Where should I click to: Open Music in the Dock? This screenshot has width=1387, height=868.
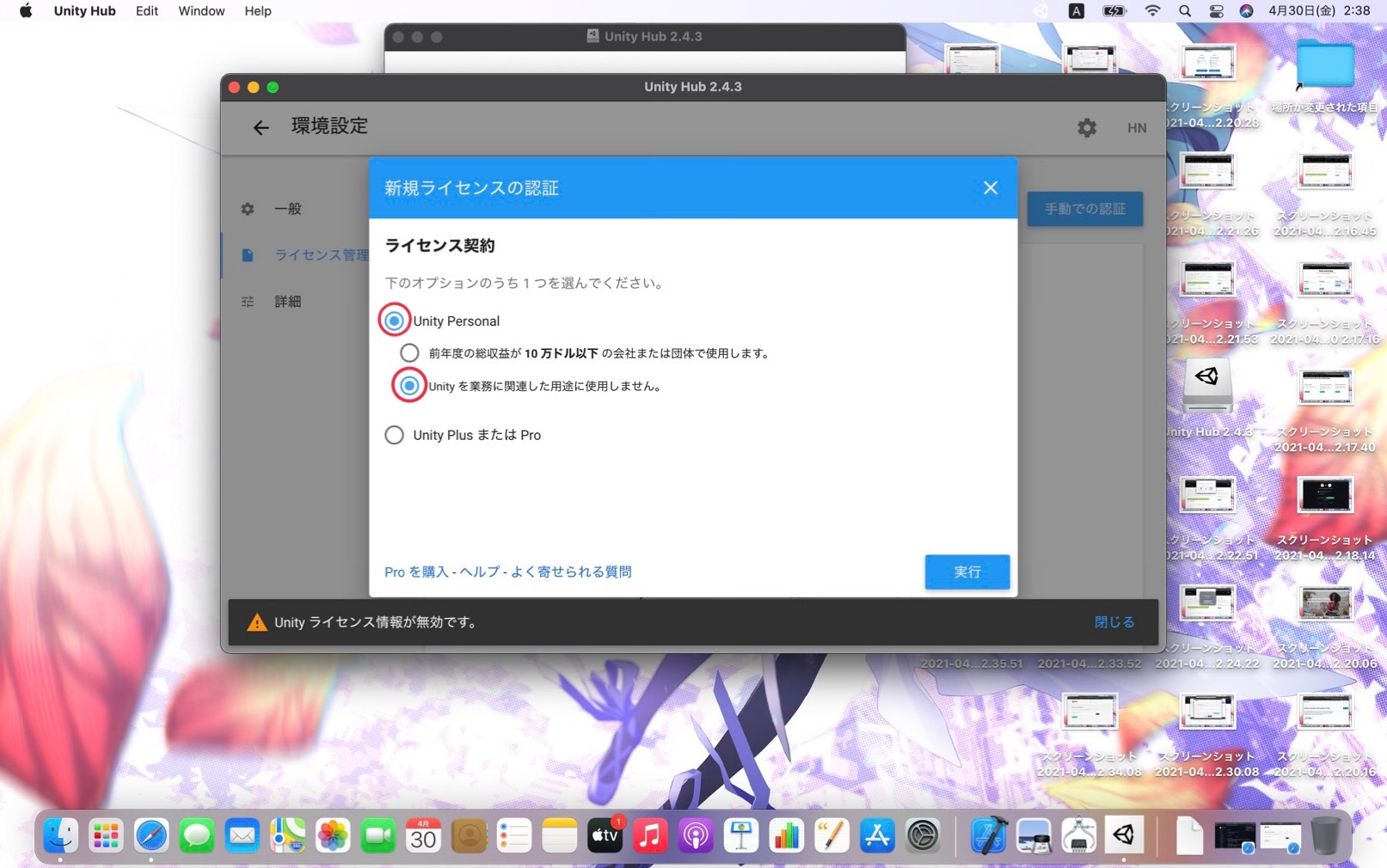click(x=650, y=835)
